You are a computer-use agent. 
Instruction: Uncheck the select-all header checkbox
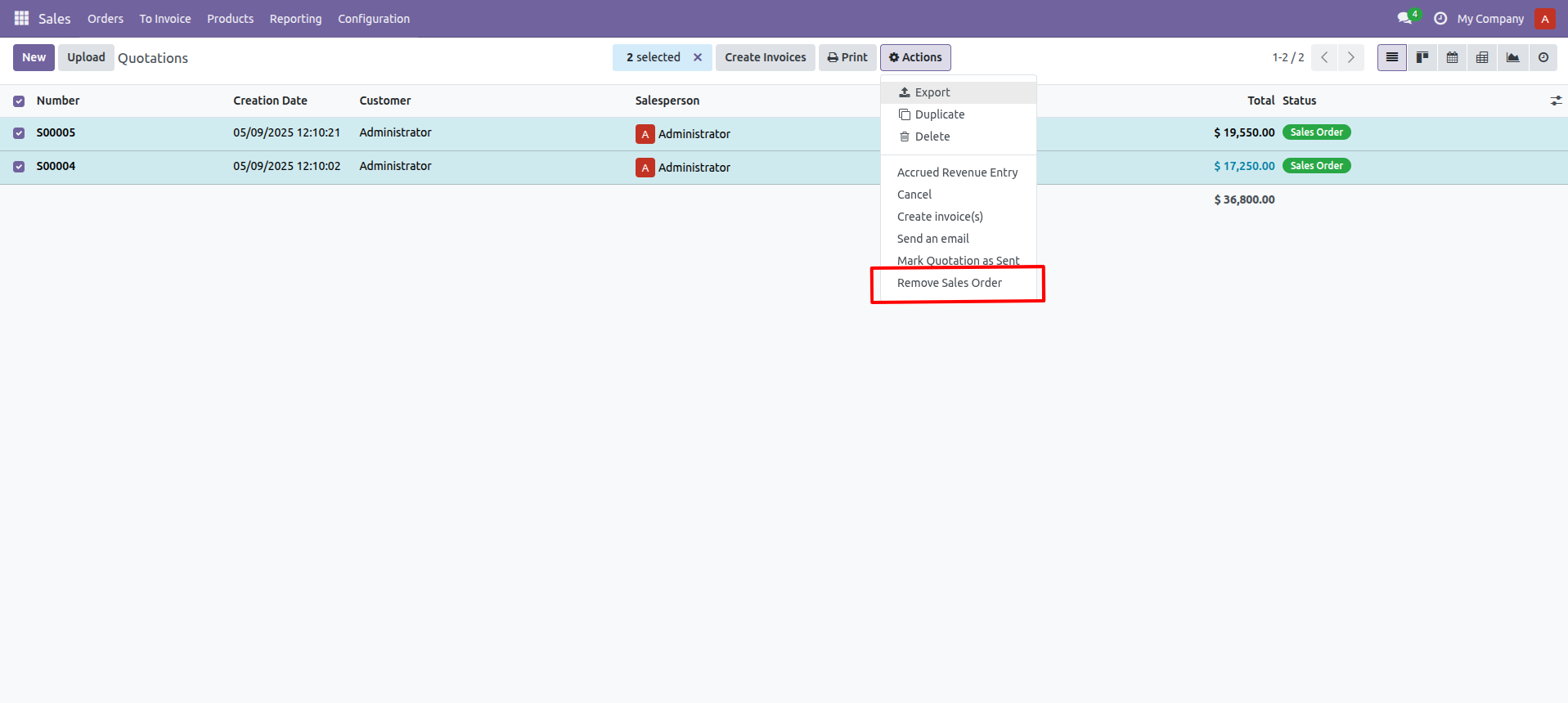click(19, 101)
